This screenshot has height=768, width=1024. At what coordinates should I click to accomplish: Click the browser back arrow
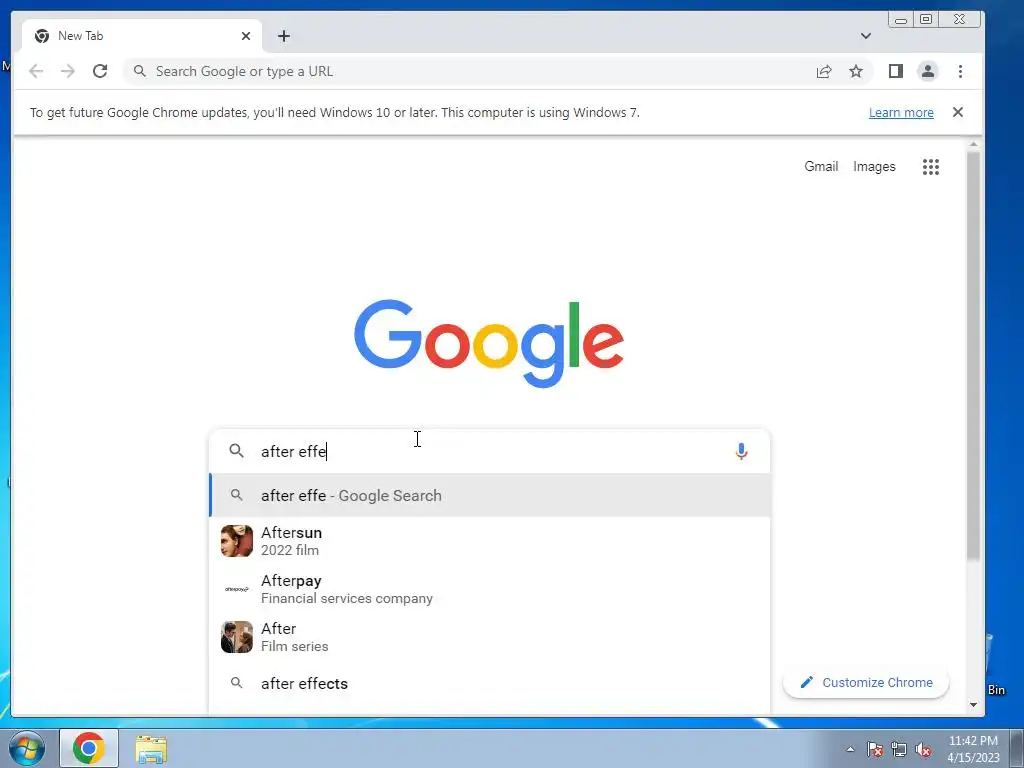coord(36,71)
